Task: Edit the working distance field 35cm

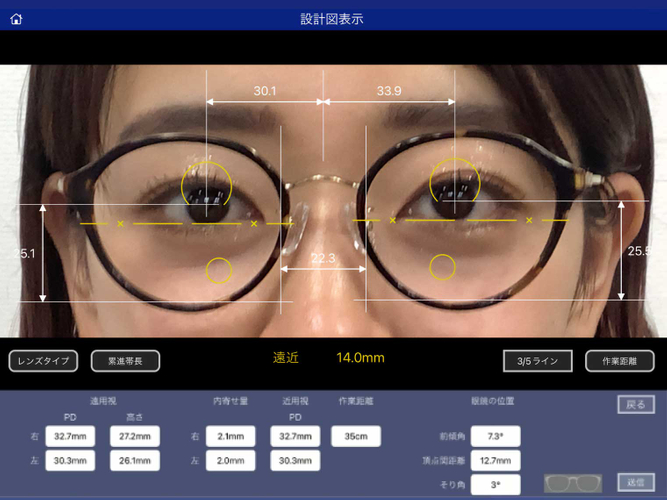Action: [356, 436]
